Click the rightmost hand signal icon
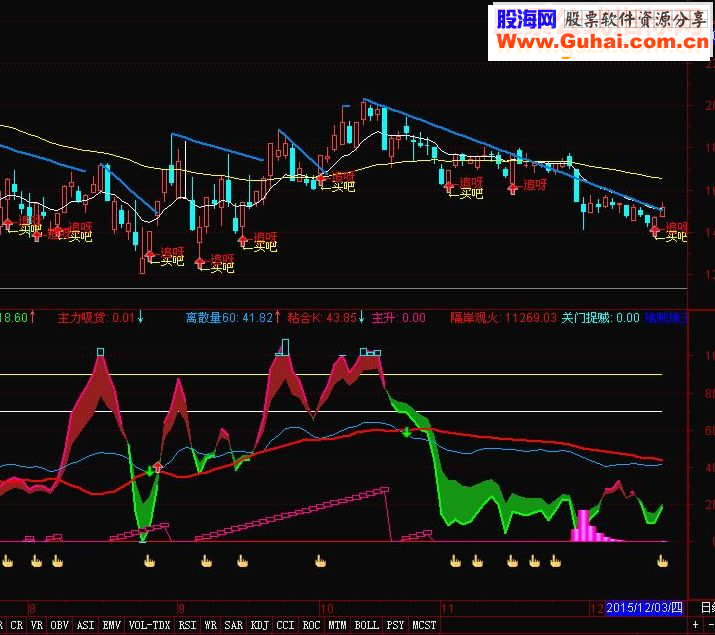The height and width of the screenshot is (635, 715). click(662, 561)
